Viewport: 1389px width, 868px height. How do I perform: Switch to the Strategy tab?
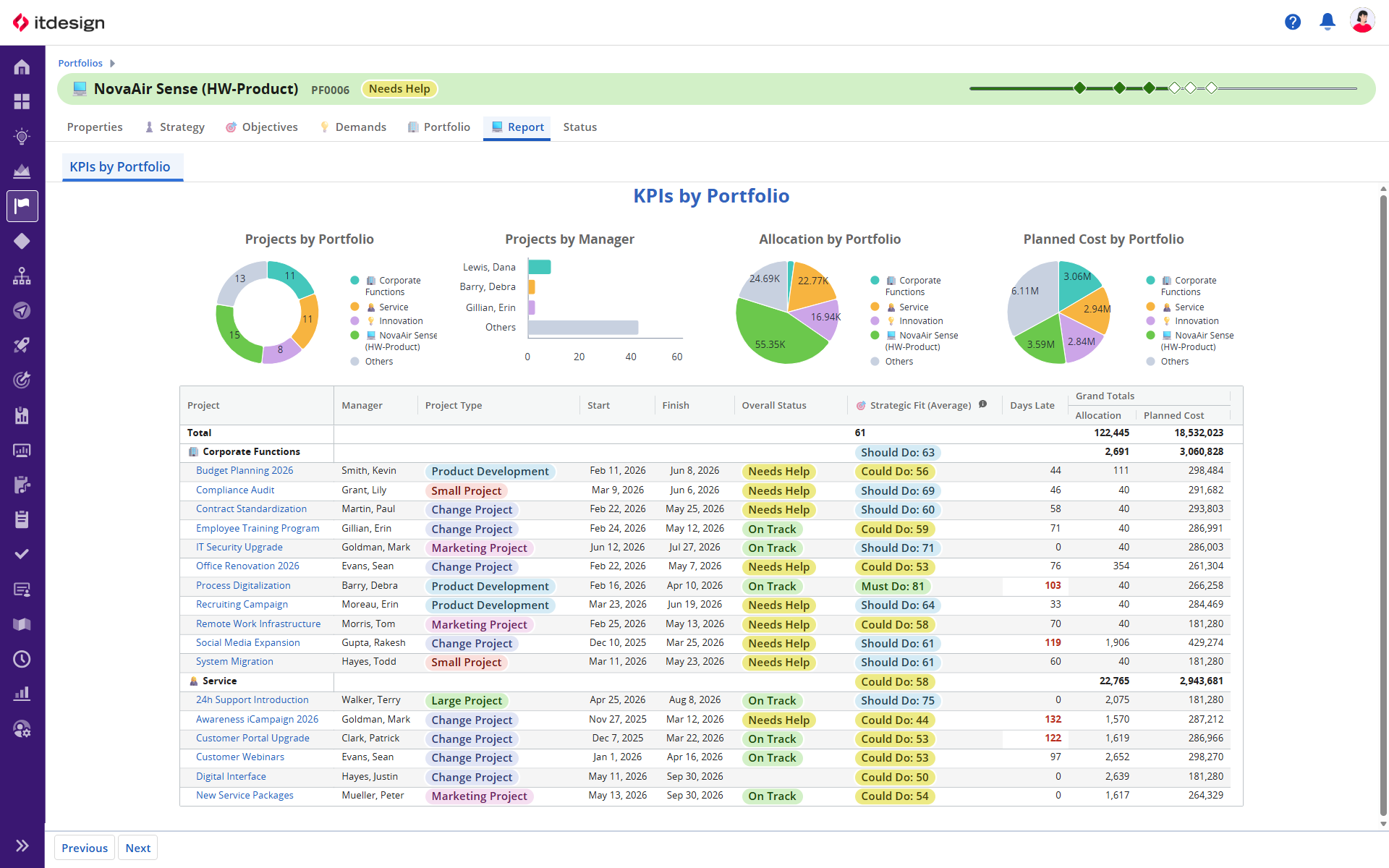pyautogui.click(x=174, y=127)
